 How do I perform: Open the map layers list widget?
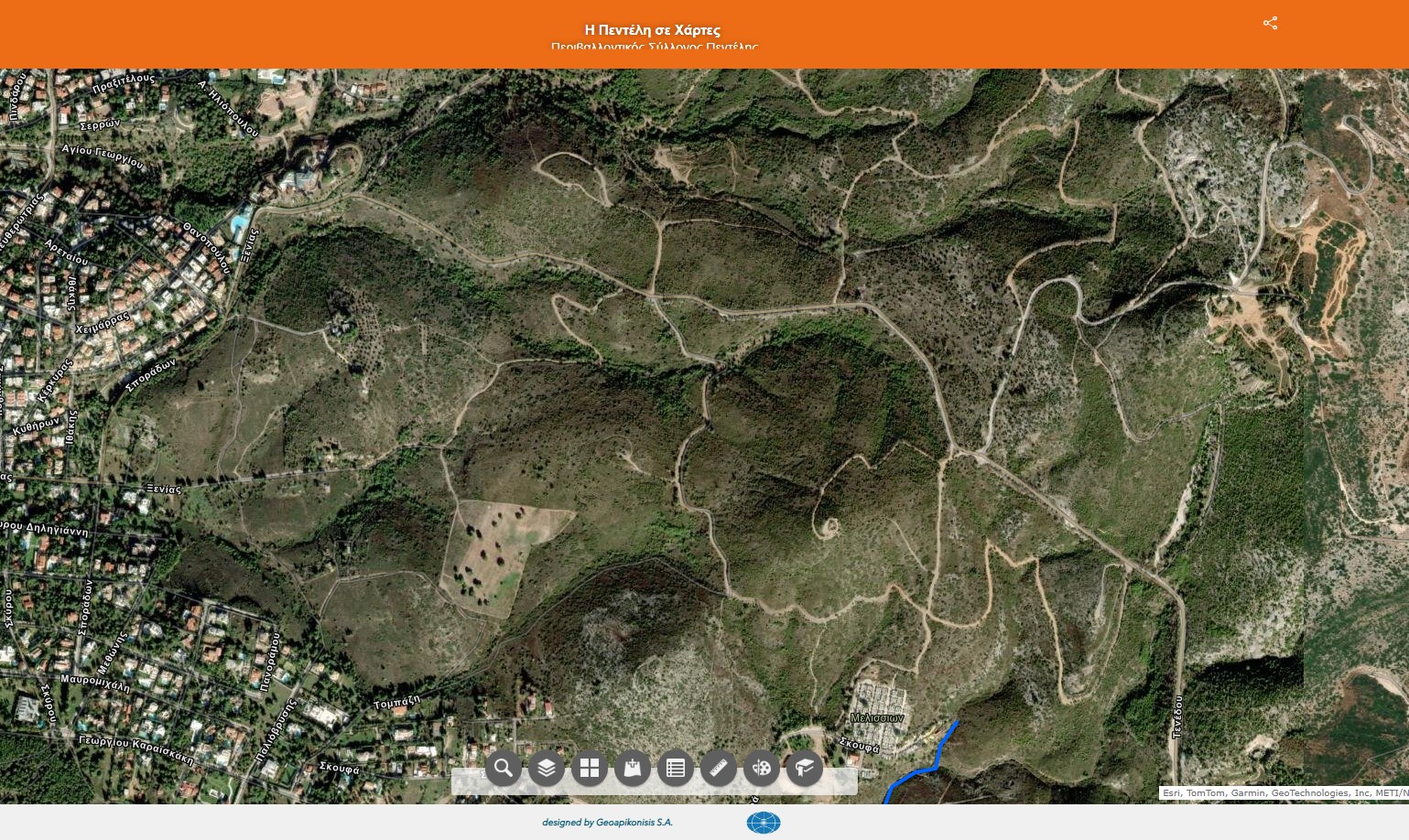point(547,768)
